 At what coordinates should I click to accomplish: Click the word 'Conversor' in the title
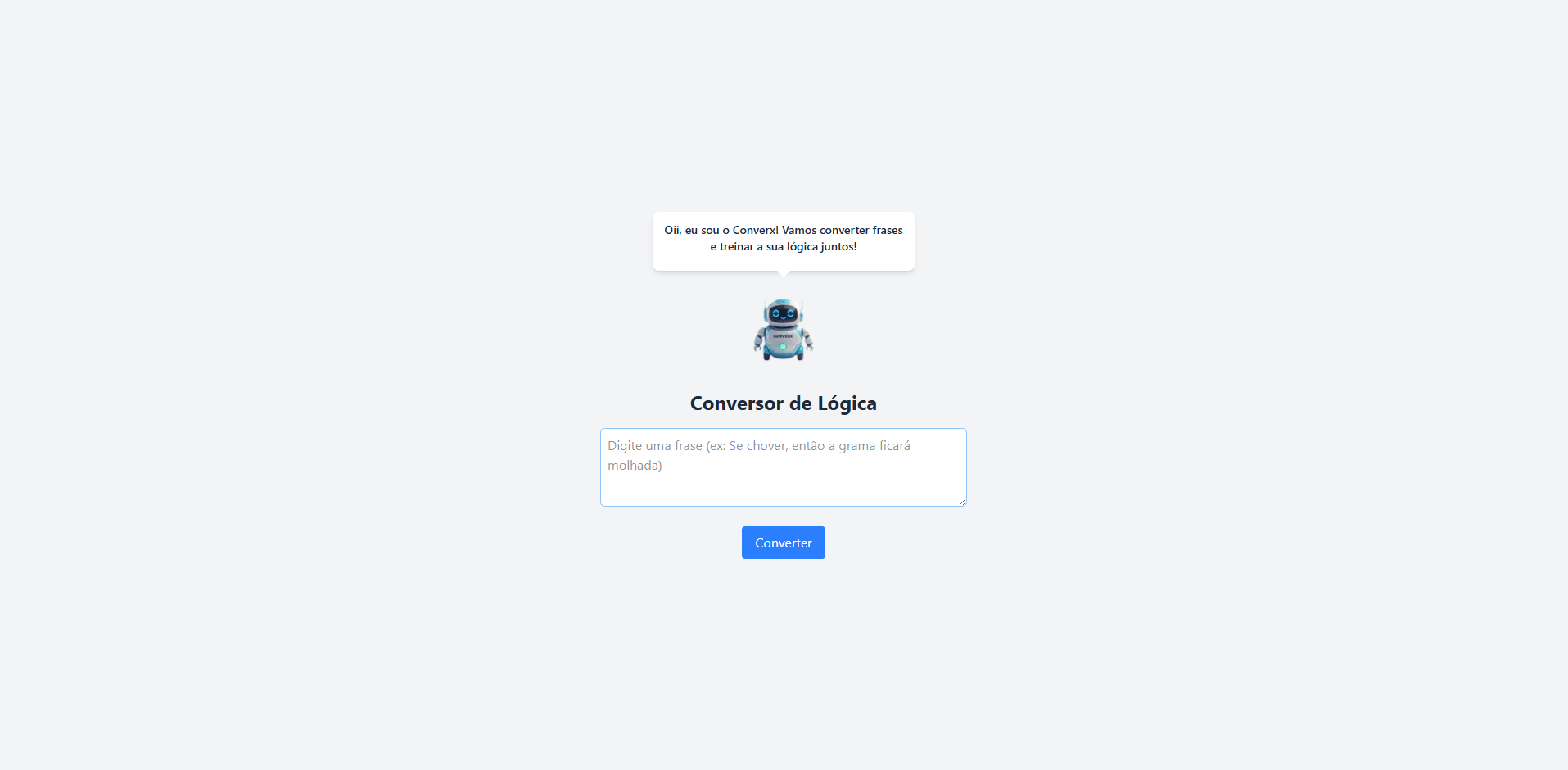tap(737, 403)
